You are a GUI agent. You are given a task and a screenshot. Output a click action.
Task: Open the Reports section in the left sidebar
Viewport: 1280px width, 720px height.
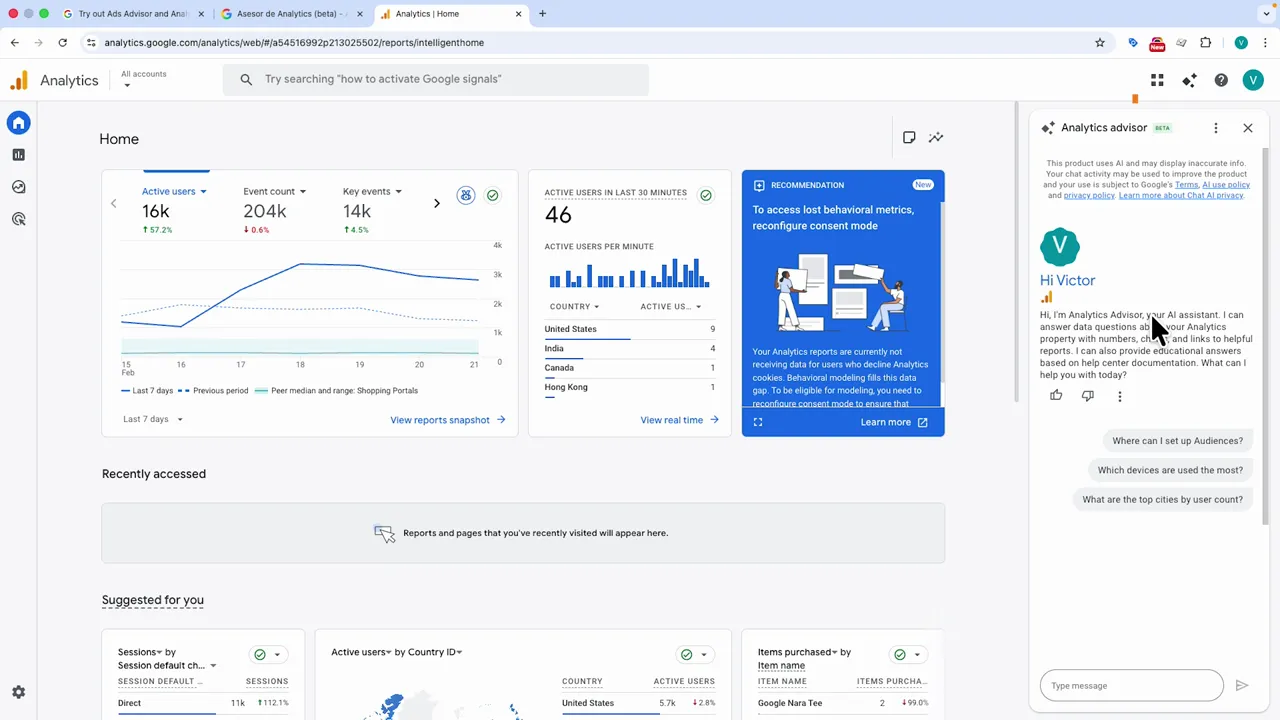coord(18,155)
